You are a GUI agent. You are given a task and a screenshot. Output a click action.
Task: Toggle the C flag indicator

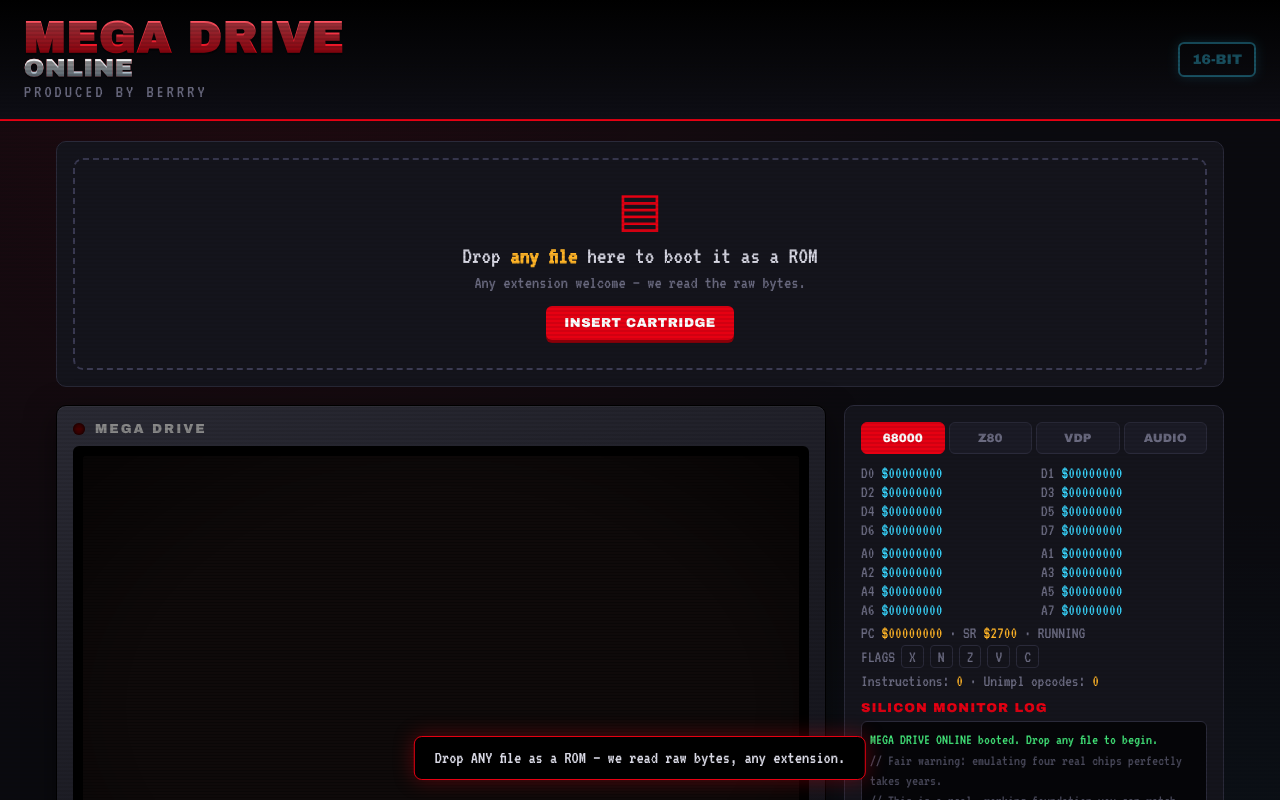[1027, 657]
